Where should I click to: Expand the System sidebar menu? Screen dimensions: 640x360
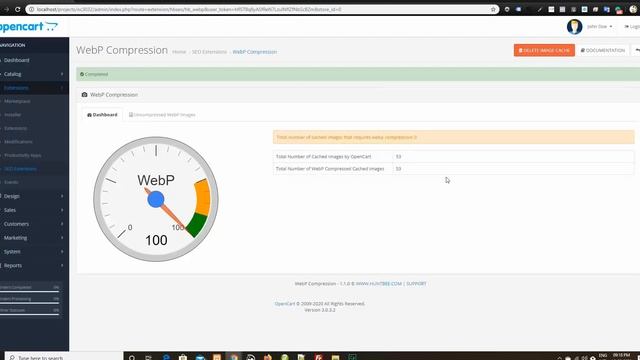pos(34,252)
